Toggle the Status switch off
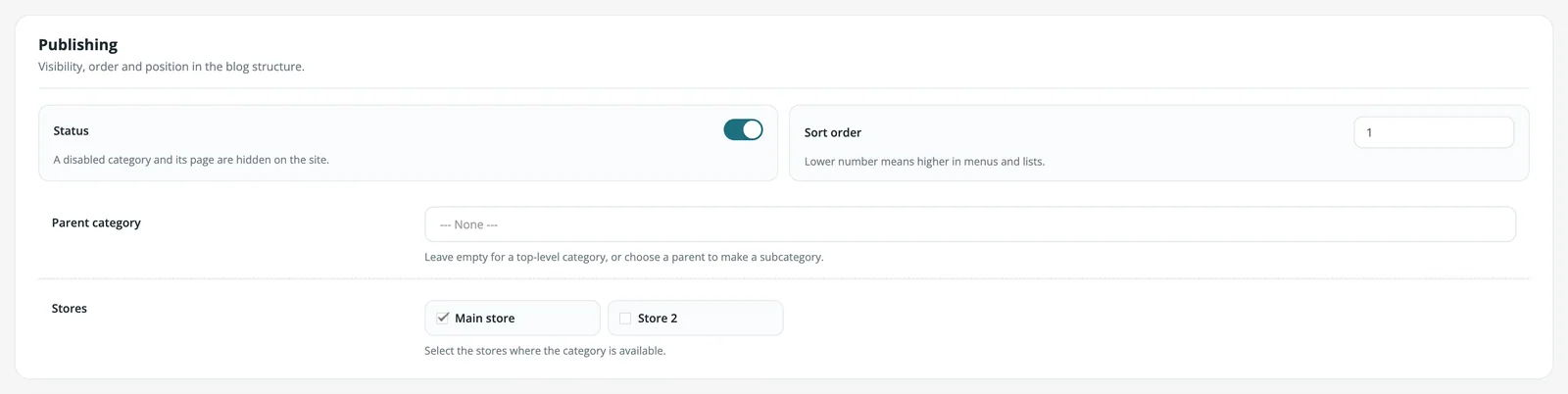Viewport: 1568px width, 394px height. (743, 129)
